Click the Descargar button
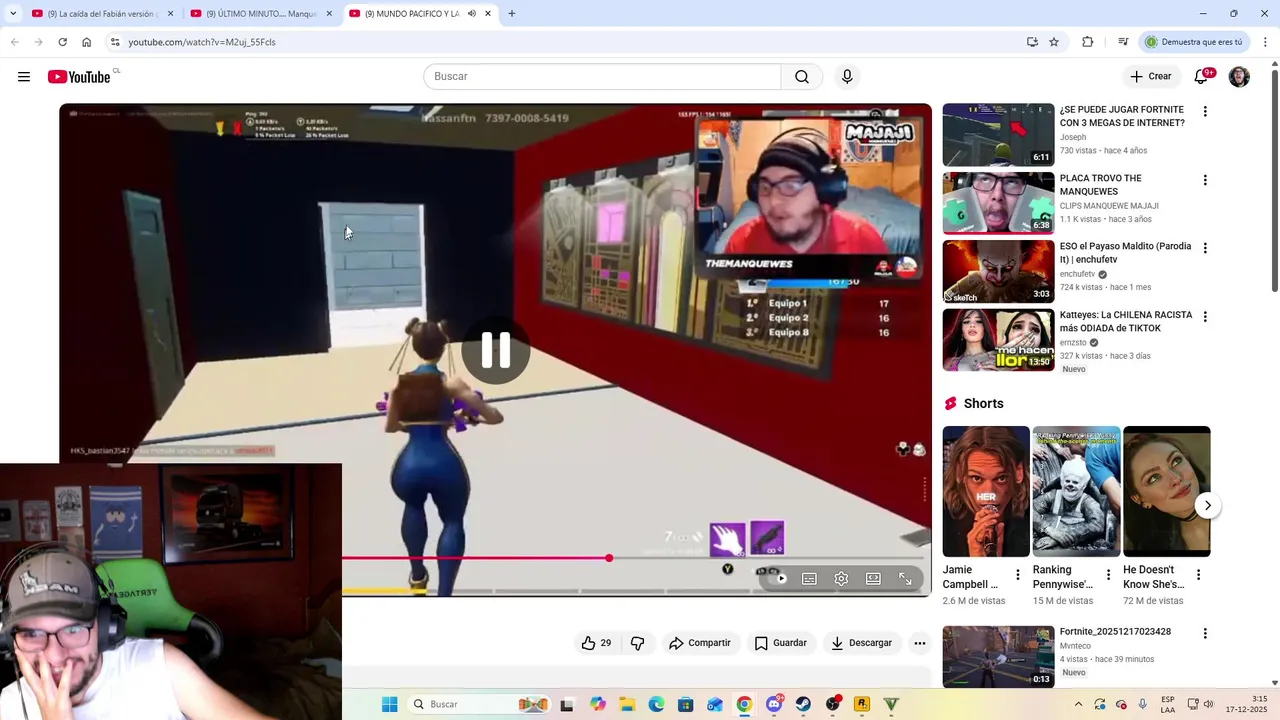 [x=861, y=643]
